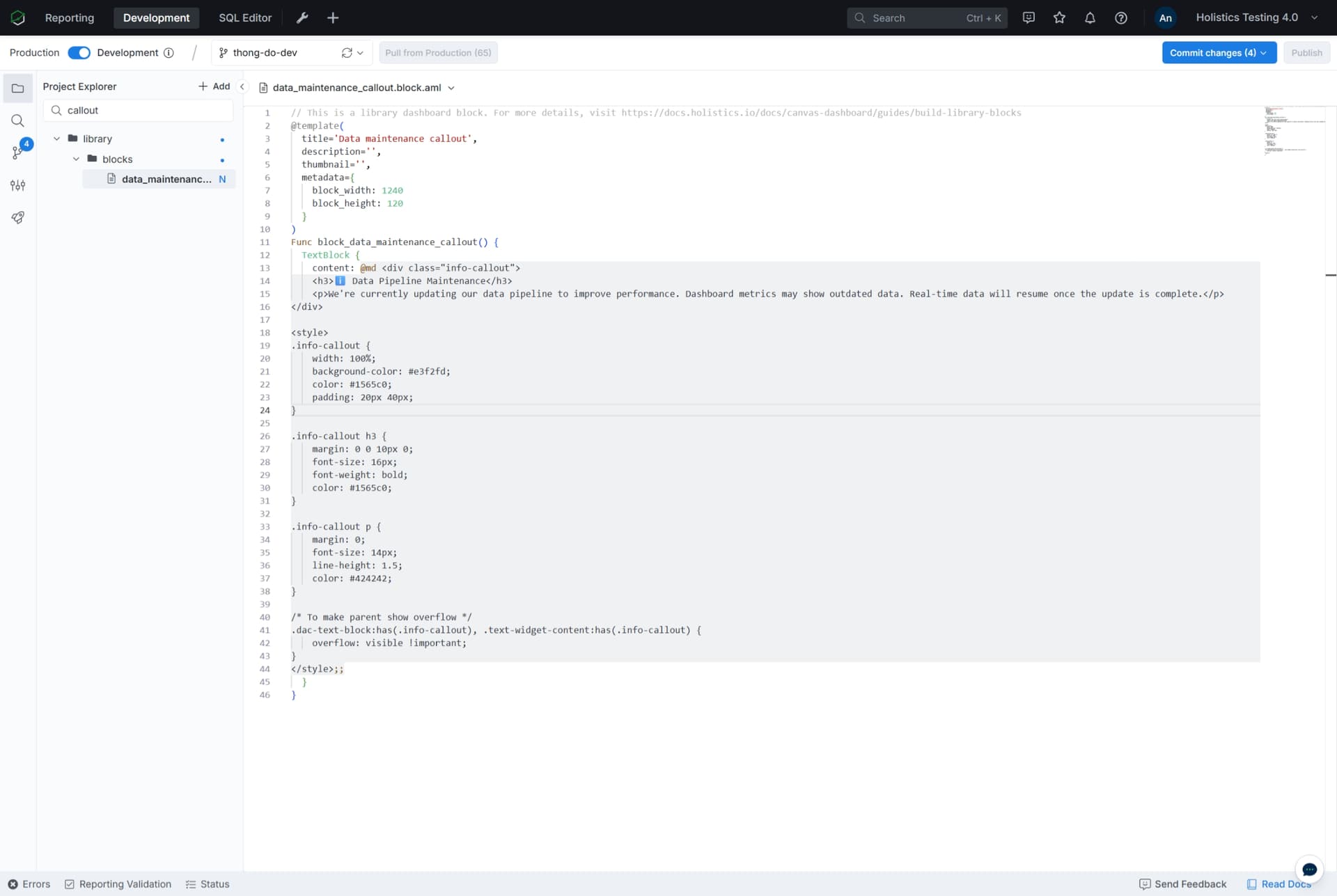Switch to the Development tab
This screenshot has width=1337, height=896.
coord(156,17)
